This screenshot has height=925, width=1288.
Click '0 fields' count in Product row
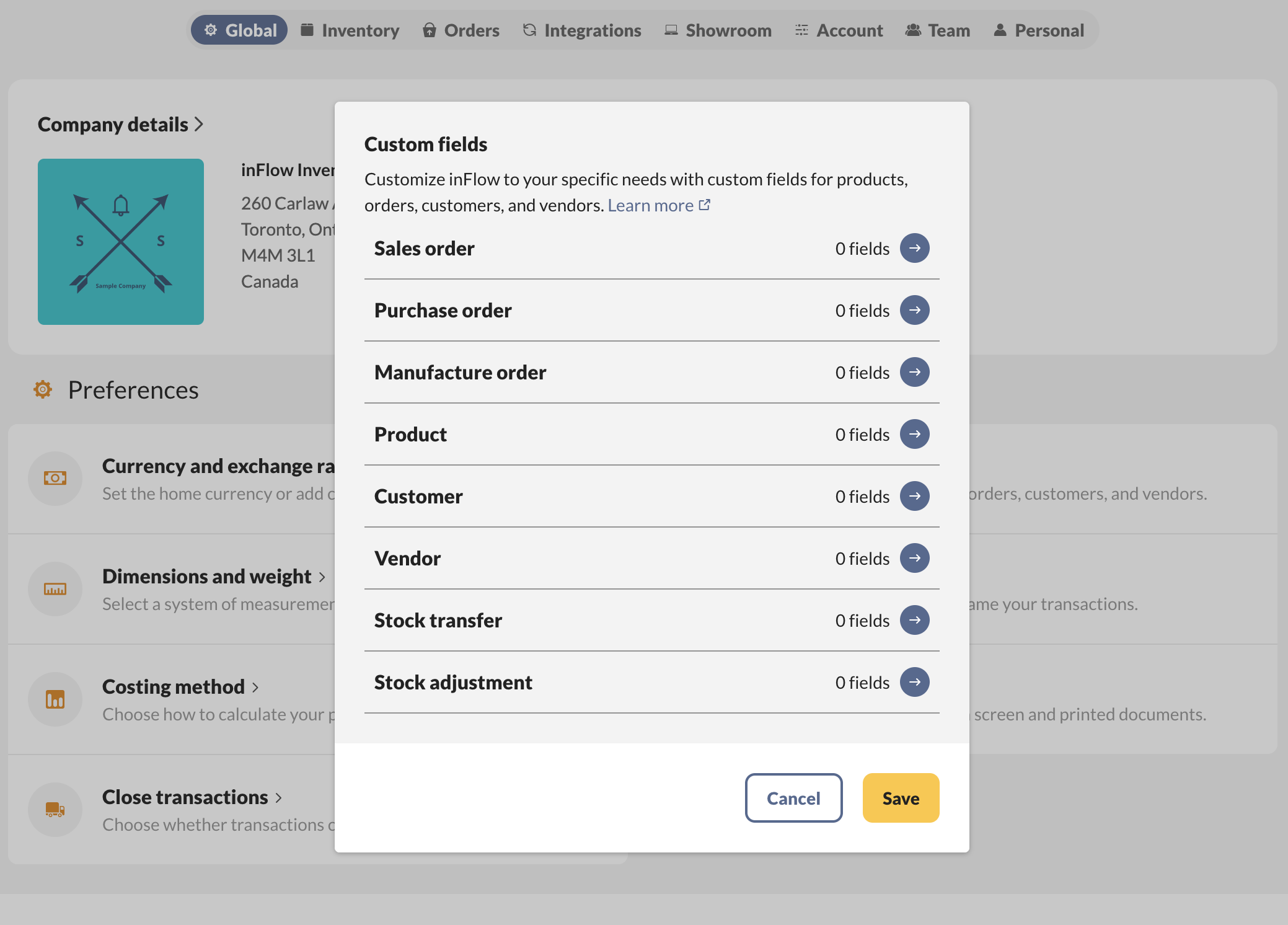(862, 435)
